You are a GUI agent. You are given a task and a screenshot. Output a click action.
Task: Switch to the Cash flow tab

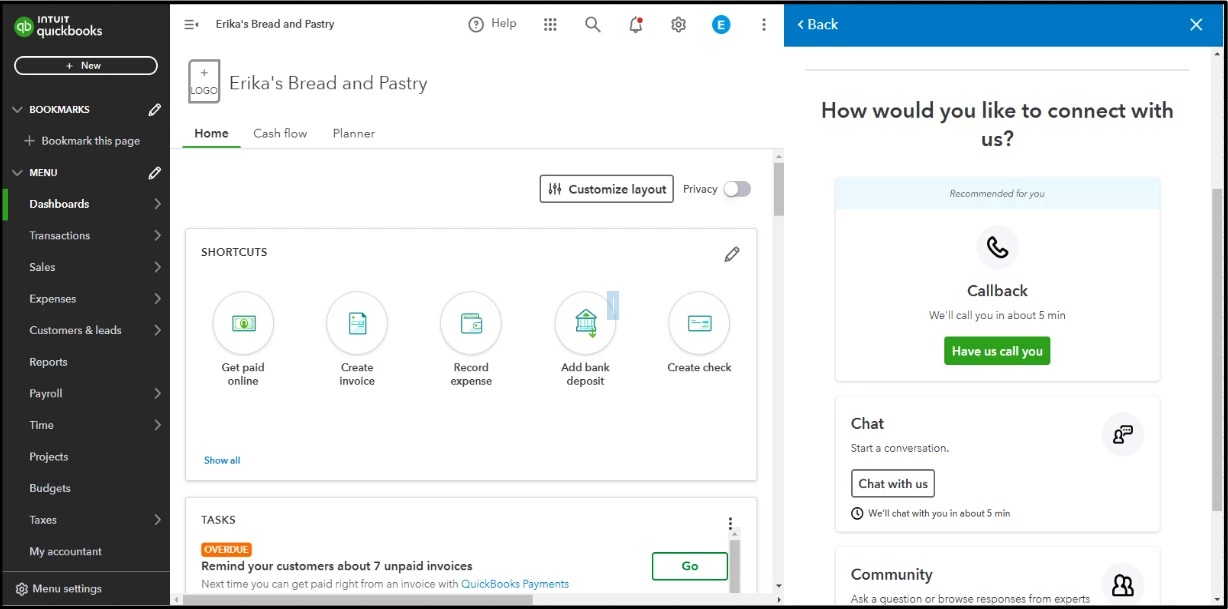(x=280, y=133)
